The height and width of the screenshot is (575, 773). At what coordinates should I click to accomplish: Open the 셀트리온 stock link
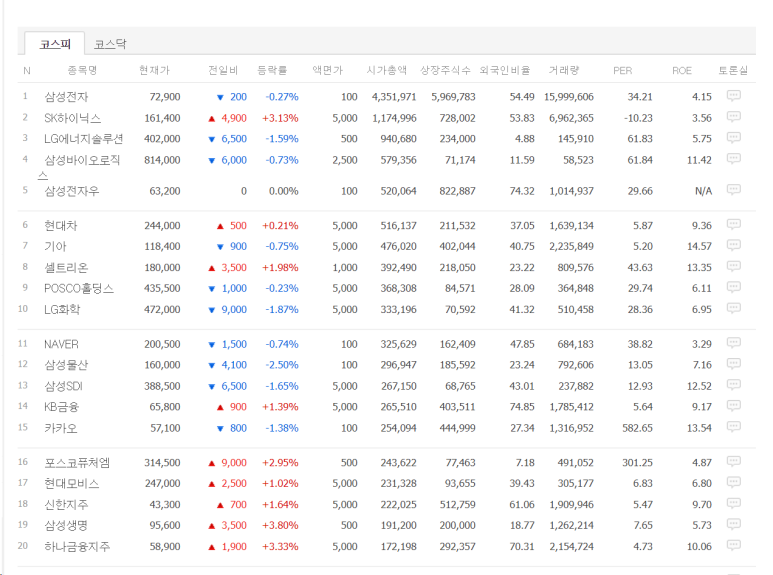pyautogui.click(x=66, y=267)
